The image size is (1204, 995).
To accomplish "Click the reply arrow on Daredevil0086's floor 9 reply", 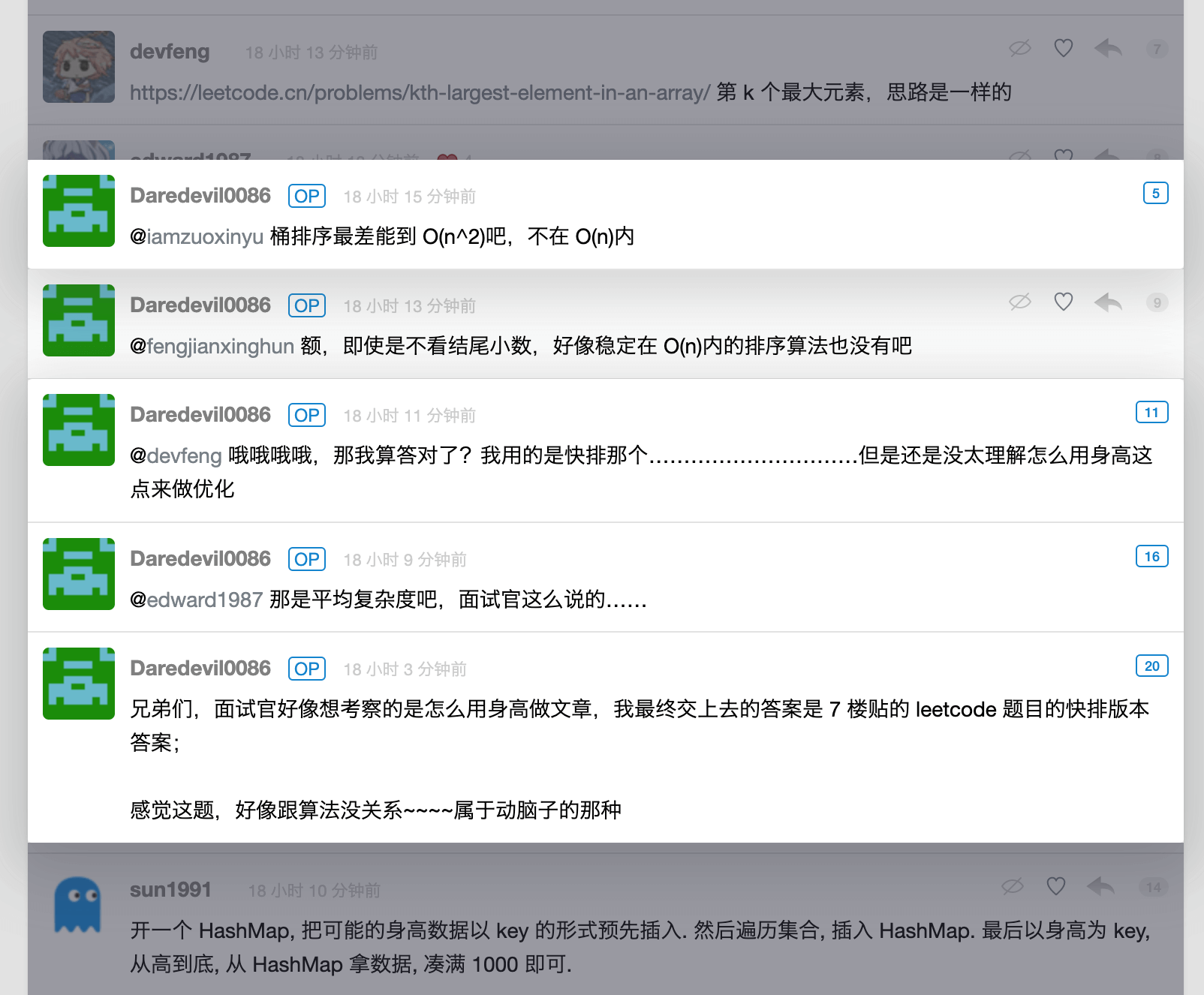I will point(1108,302).
